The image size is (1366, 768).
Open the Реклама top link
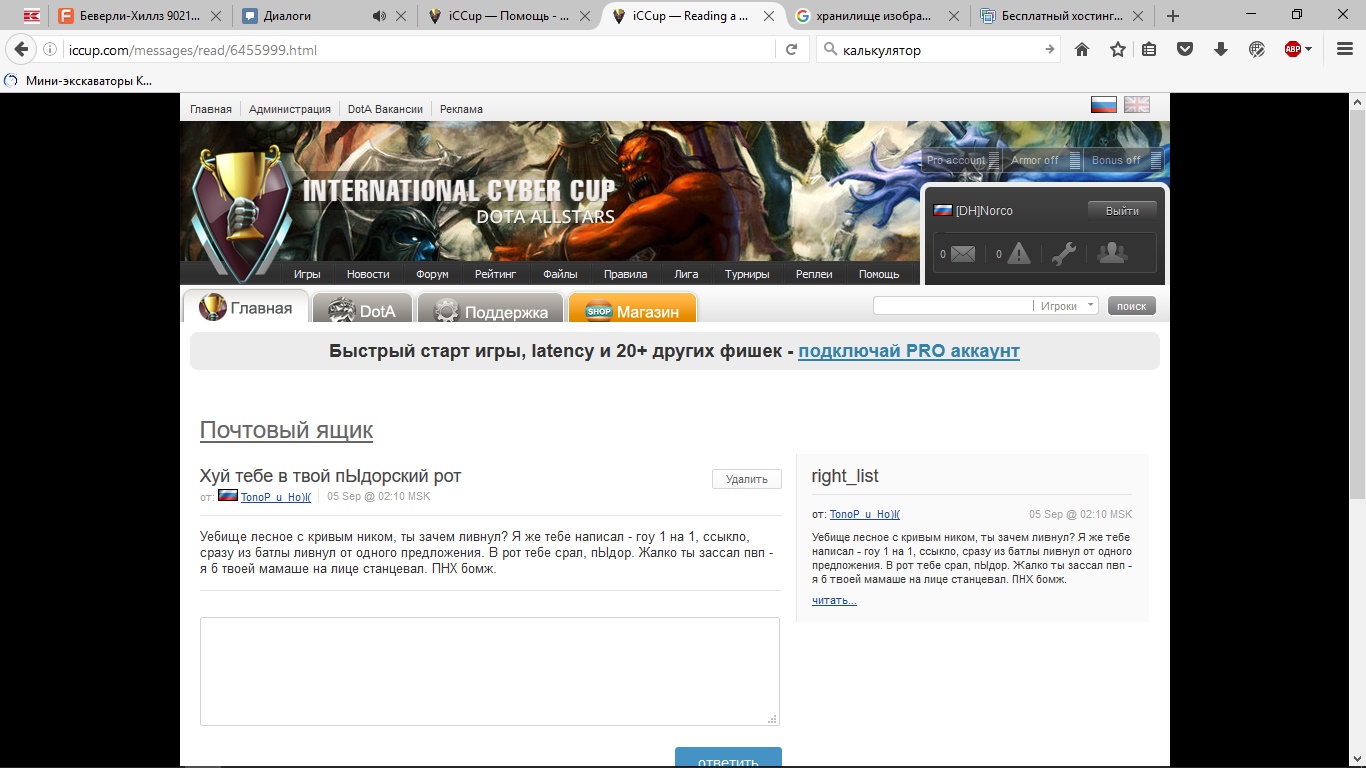pyautogui.click(x=461, y=109)
